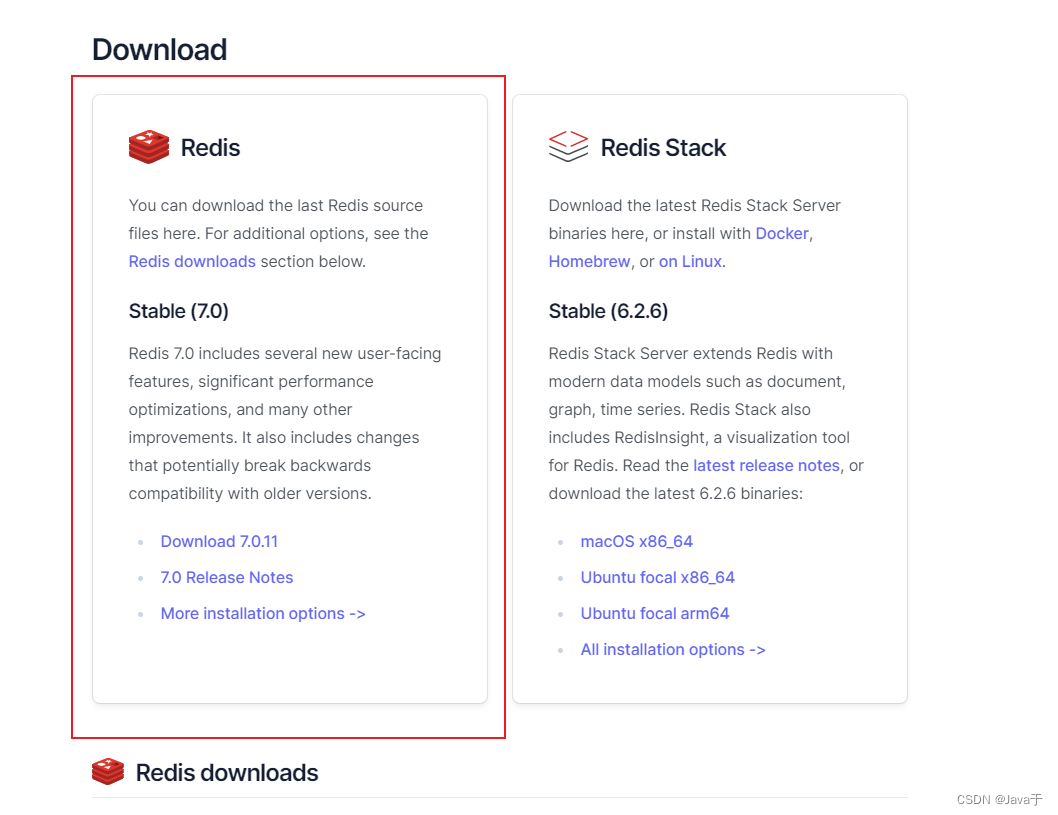Open More installation options
The height and width of the screenshot is (815, 1058).
coord(262,613)
